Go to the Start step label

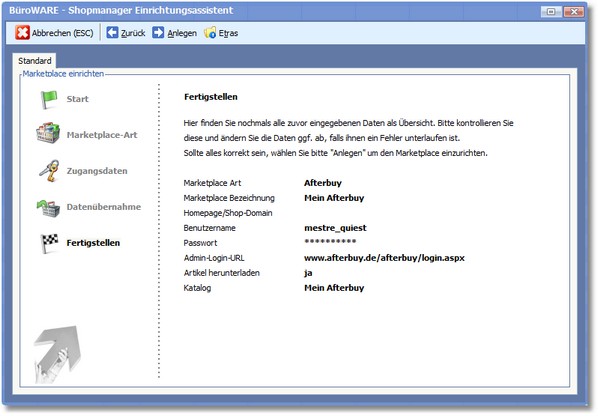[x=77, y=99]
